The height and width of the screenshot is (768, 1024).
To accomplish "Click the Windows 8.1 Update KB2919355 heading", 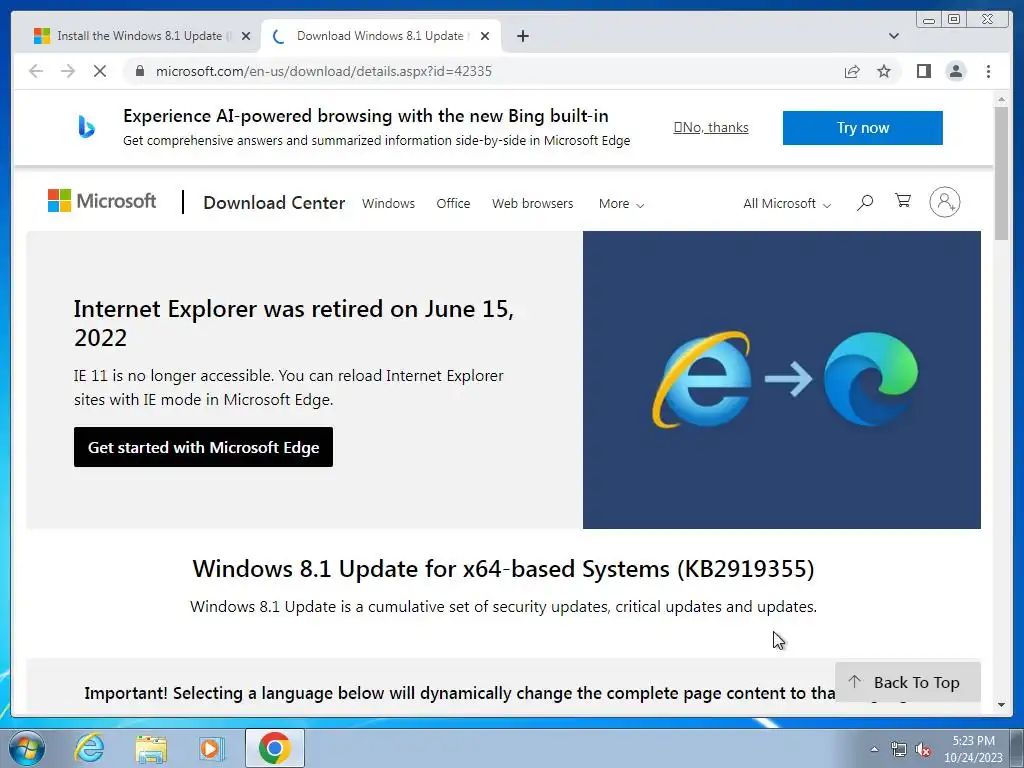I will coord(503,568).
